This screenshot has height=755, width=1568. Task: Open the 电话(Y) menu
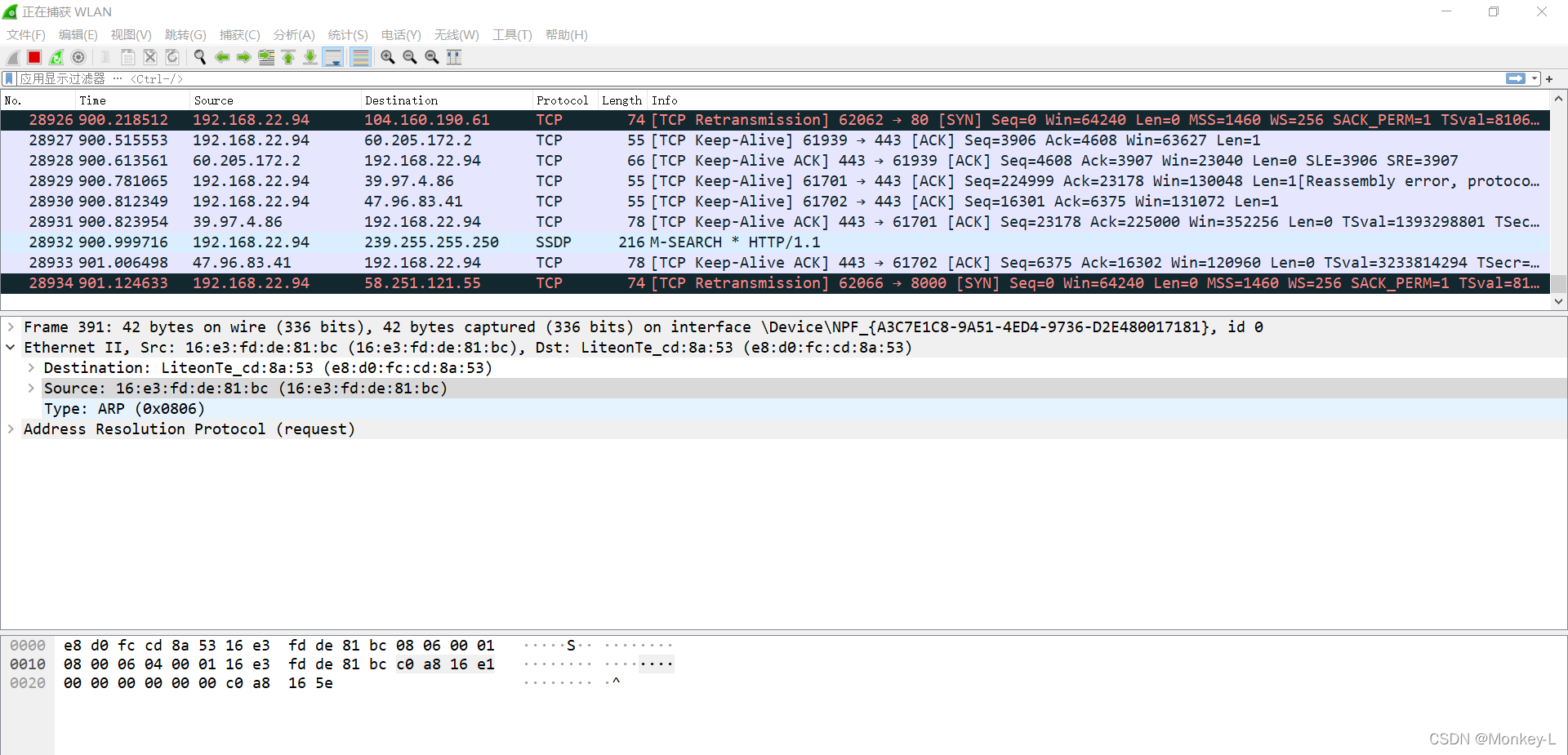click(x=401, y=34)
